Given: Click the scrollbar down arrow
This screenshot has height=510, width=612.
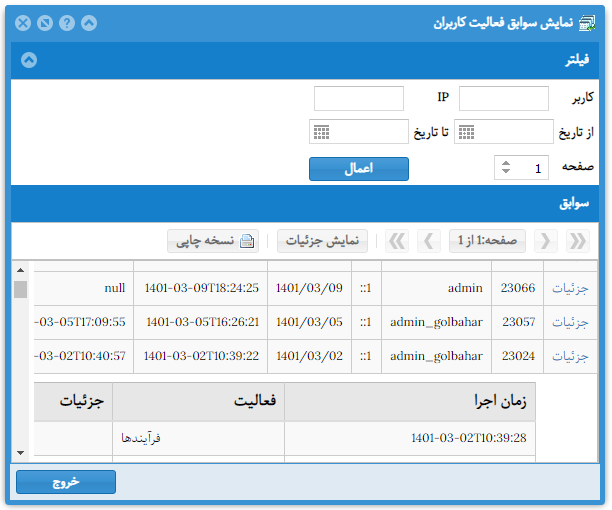Looking at the screenshot, I should click(x=20, y=453).
